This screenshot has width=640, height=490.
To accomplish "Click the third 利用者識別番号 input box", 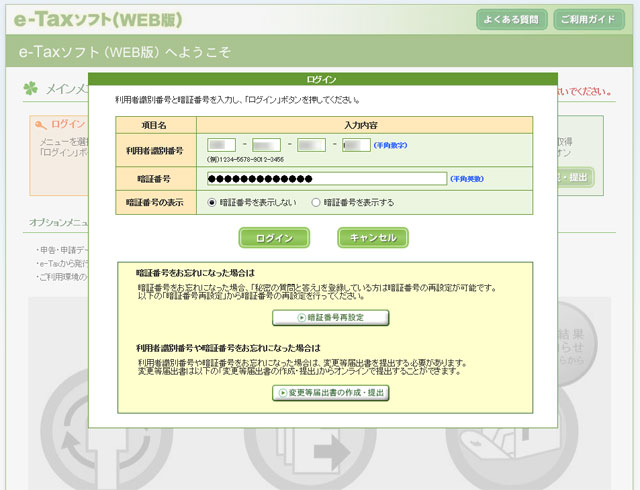I will pyautogui.click(x=311, y=146).
